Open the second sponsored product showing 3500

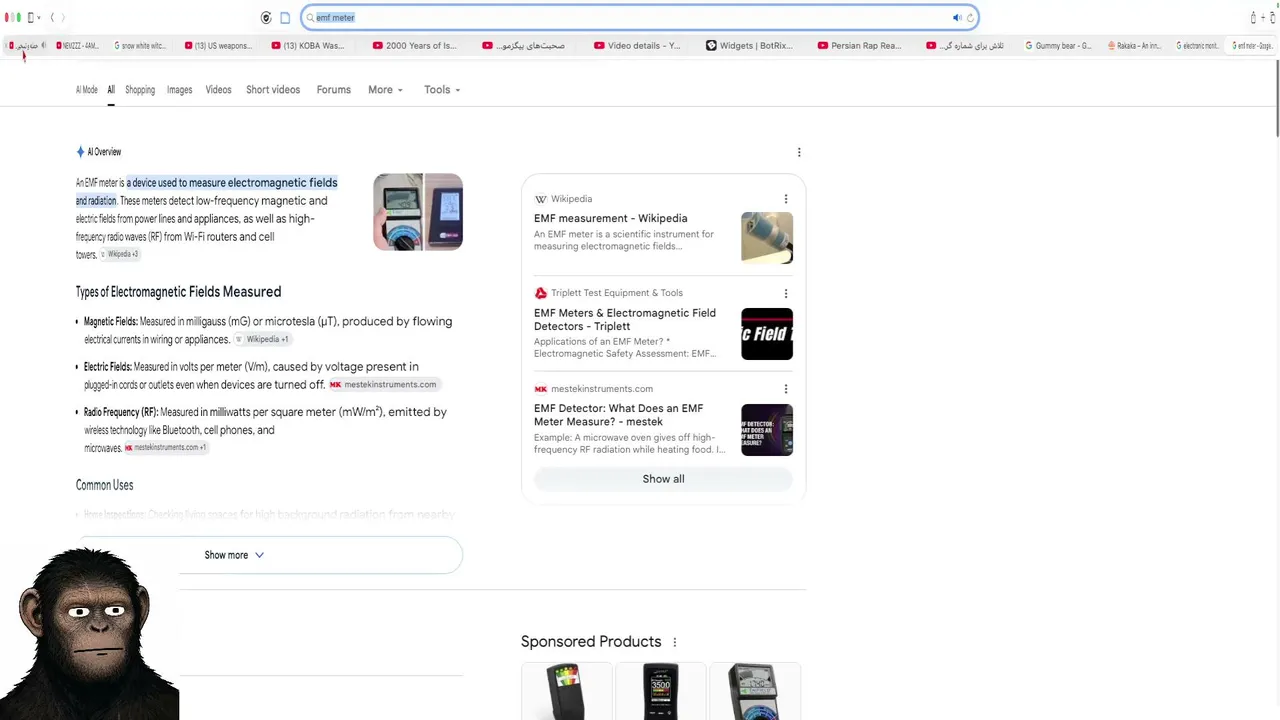(660, 691)
